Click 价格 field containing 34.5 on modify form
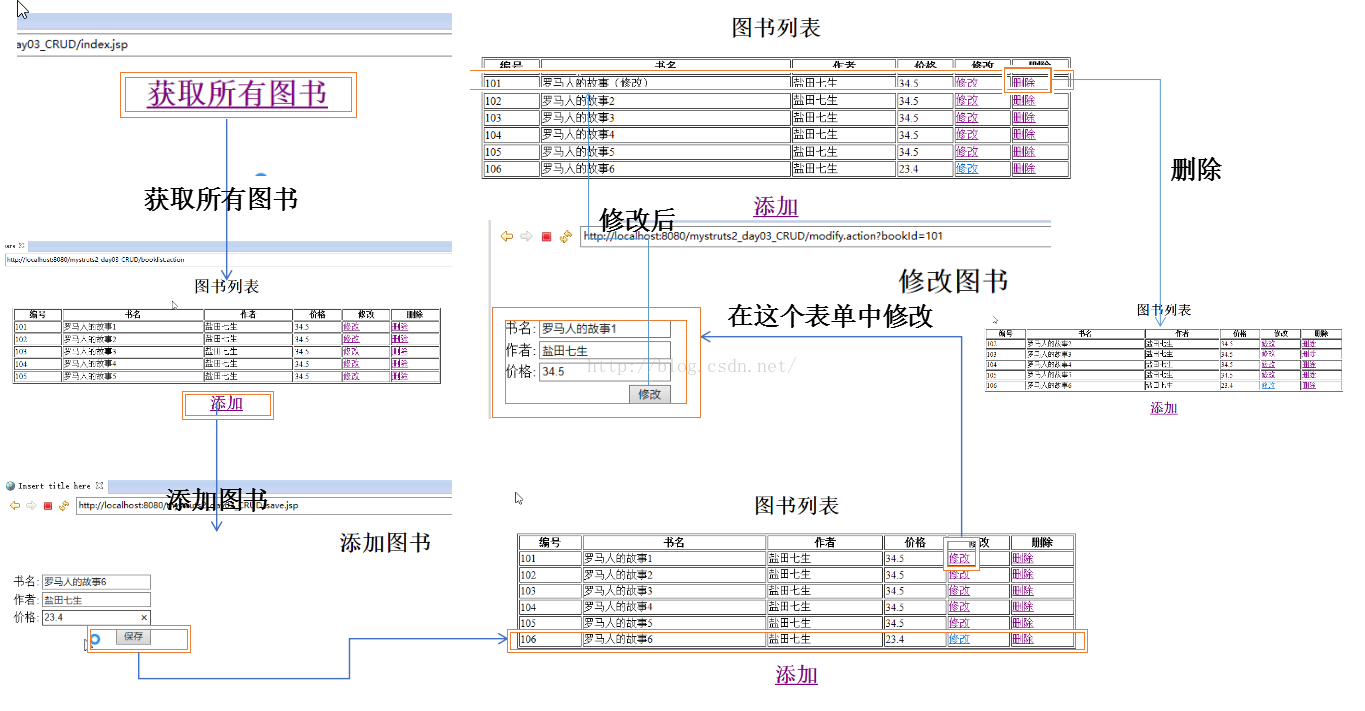 click(x=604, y=372)
